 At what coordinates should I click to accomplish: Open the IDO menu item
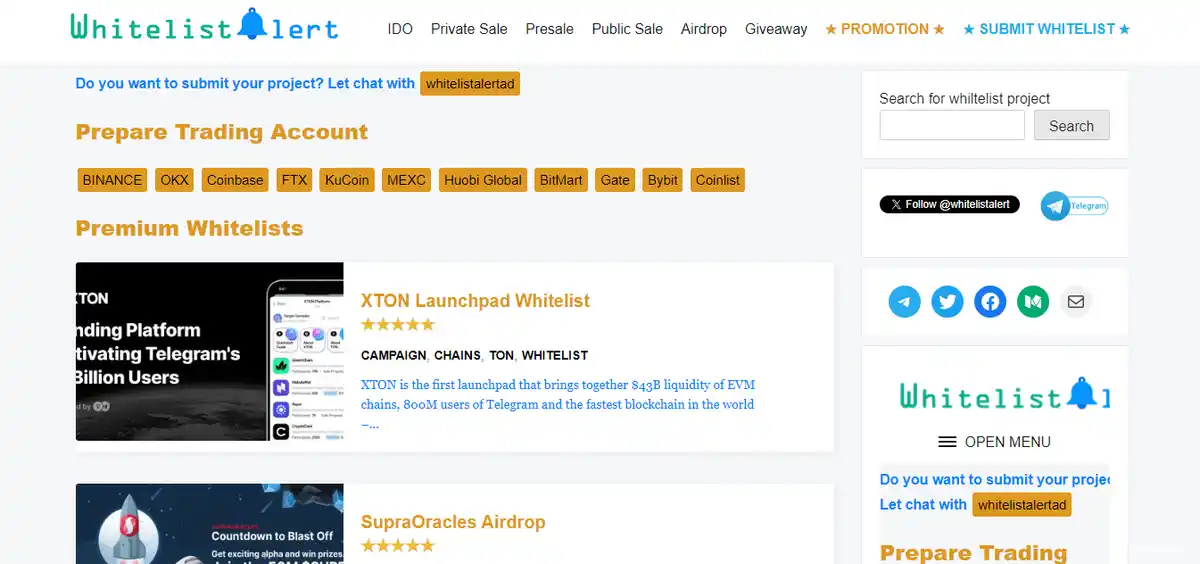coord(400,29)
